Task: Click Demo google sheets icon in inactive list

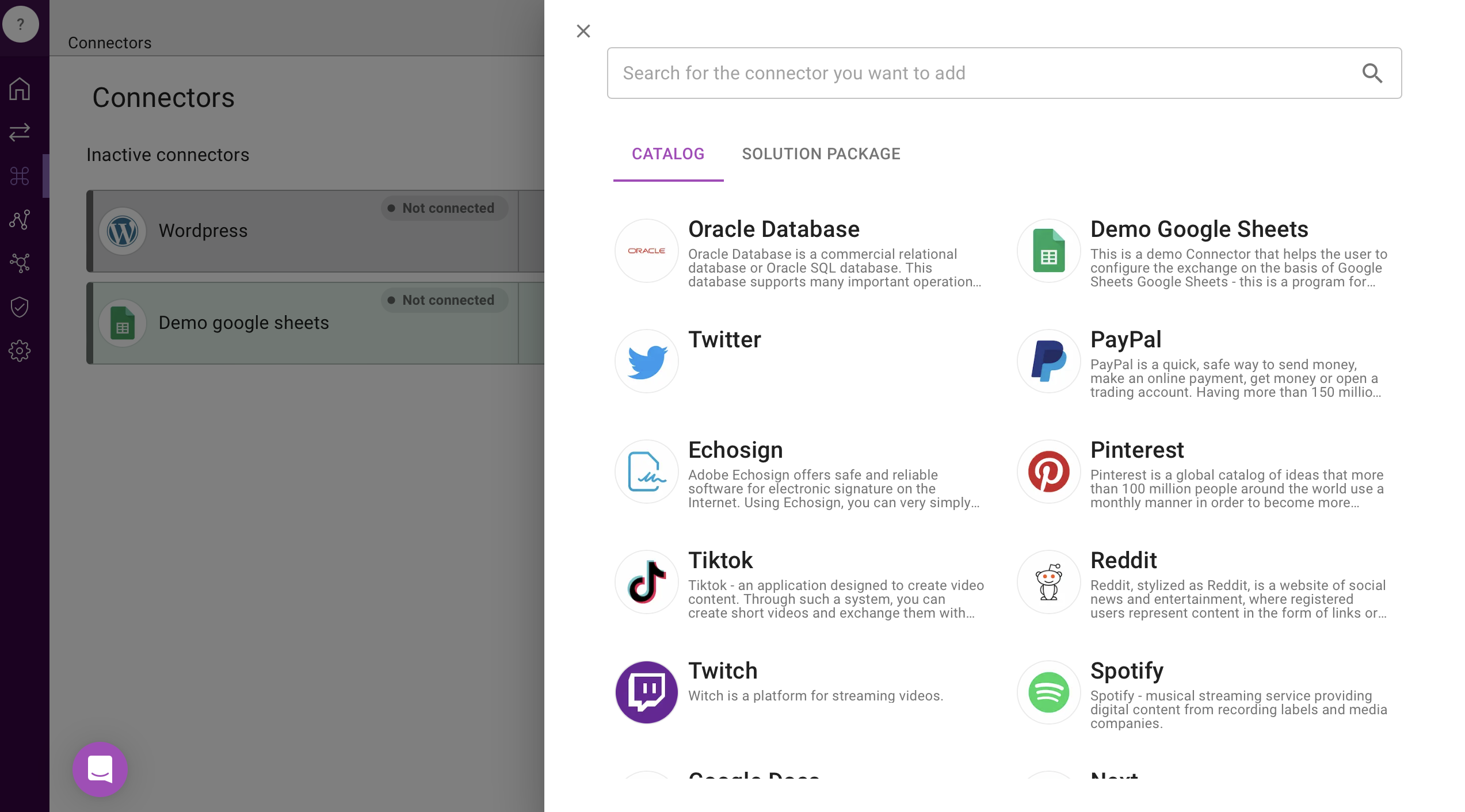Action: point(123,323)
